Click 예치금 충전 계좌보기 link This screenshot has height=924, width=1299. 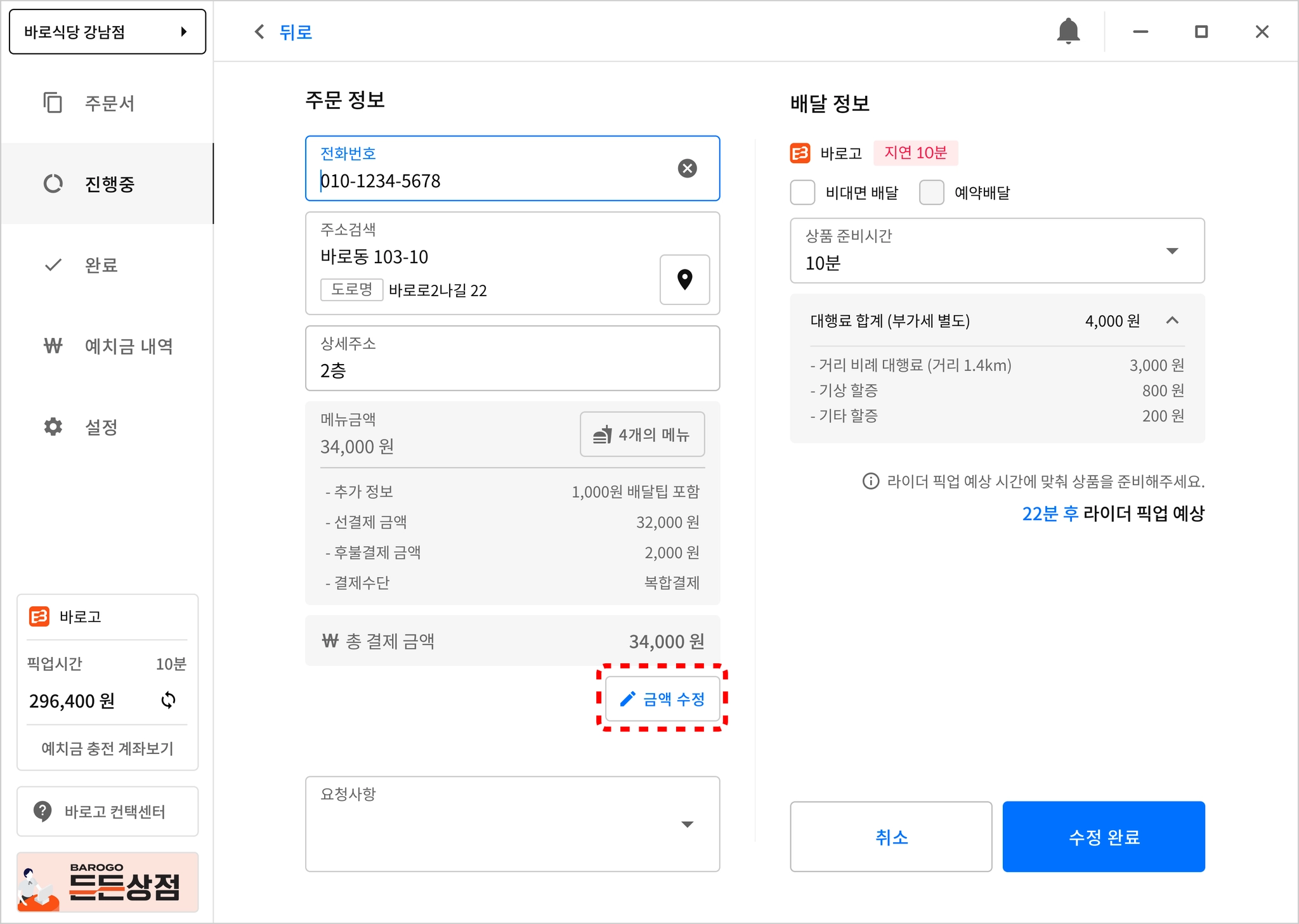tap(107, 748)
